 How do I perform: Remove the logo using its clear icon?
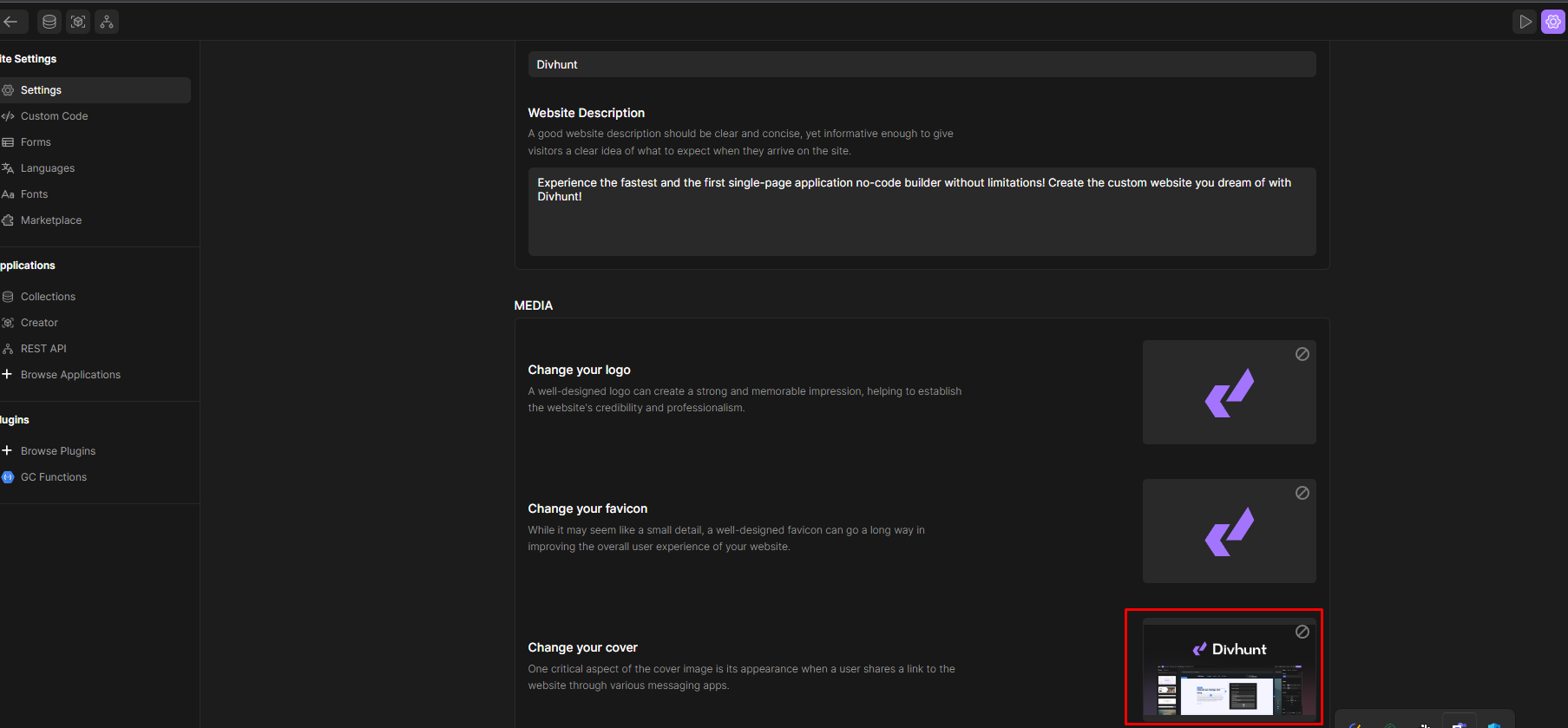(x=1302, y=354)
